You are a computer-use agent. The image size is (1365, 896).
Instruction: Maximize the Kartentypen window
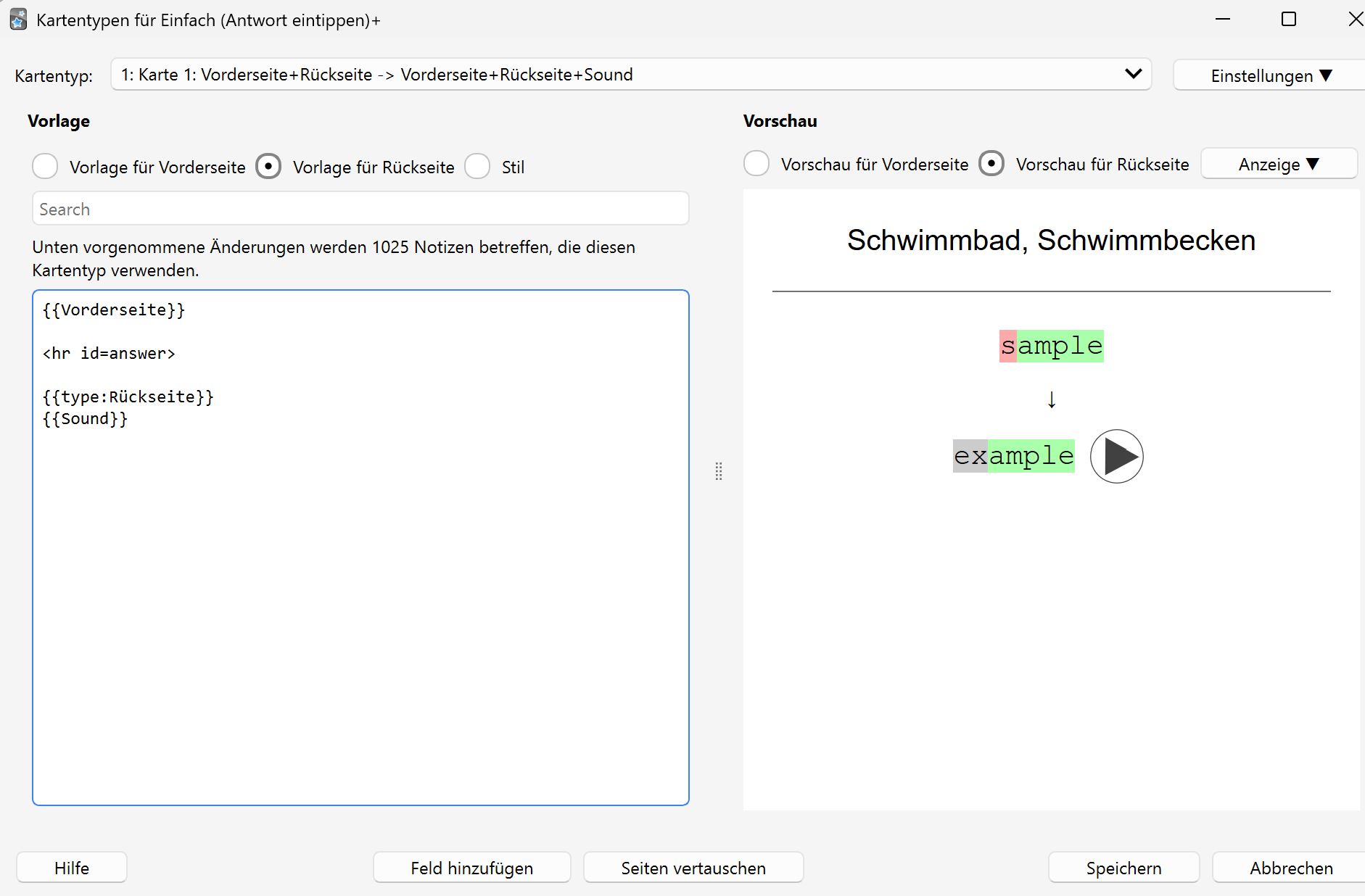click(1289, 19)
